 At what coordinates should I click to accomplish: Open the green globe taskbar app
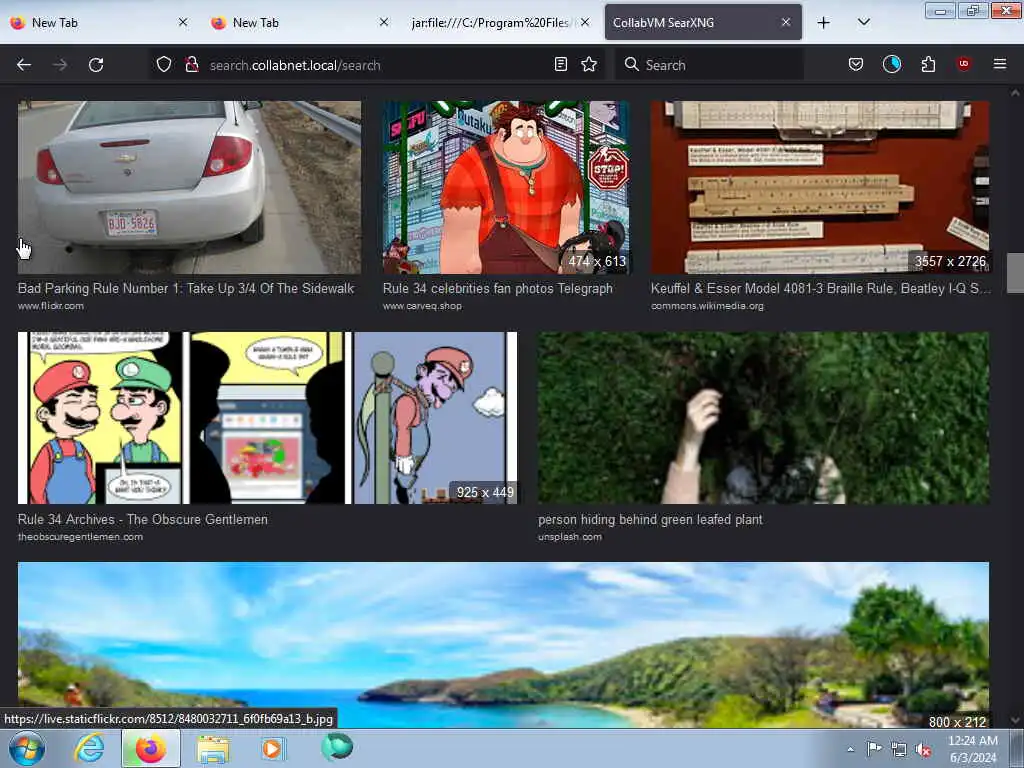(337, 747)
